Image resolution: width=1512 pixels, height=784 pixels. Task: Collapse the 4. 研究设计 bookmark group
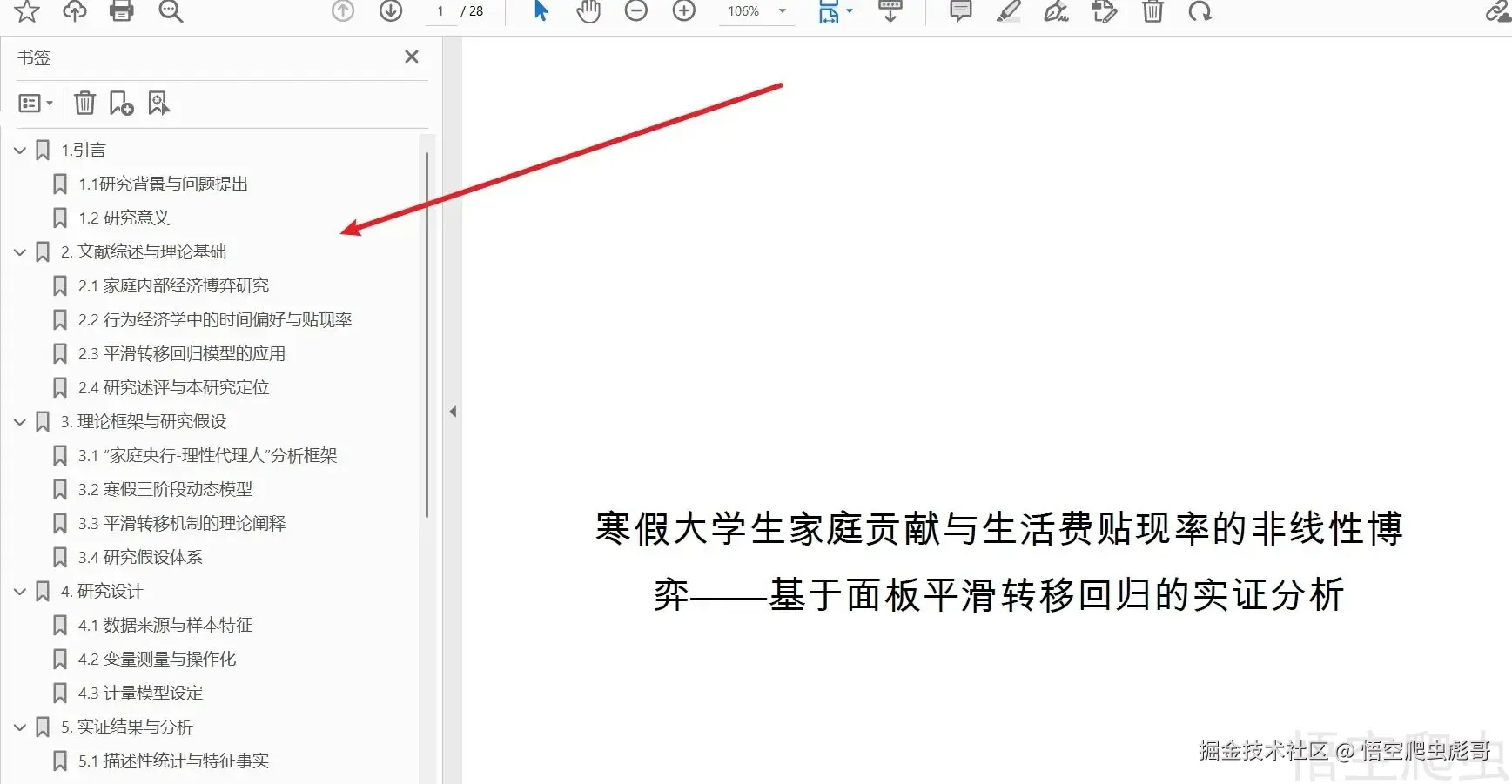click(20, 592)
